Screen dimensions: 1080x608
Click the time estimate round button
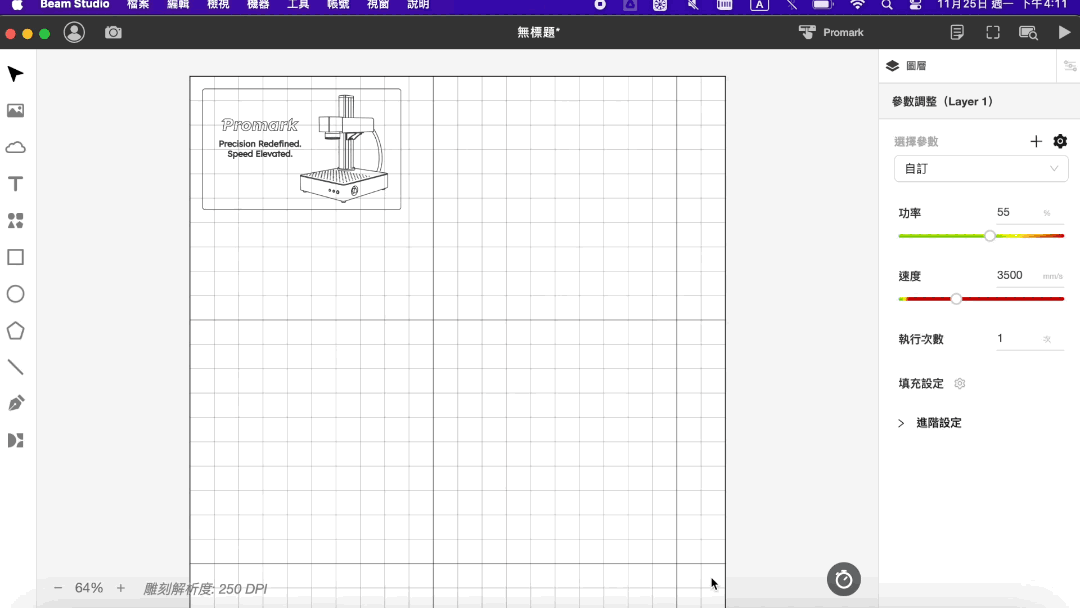click(x=843, y=580)
